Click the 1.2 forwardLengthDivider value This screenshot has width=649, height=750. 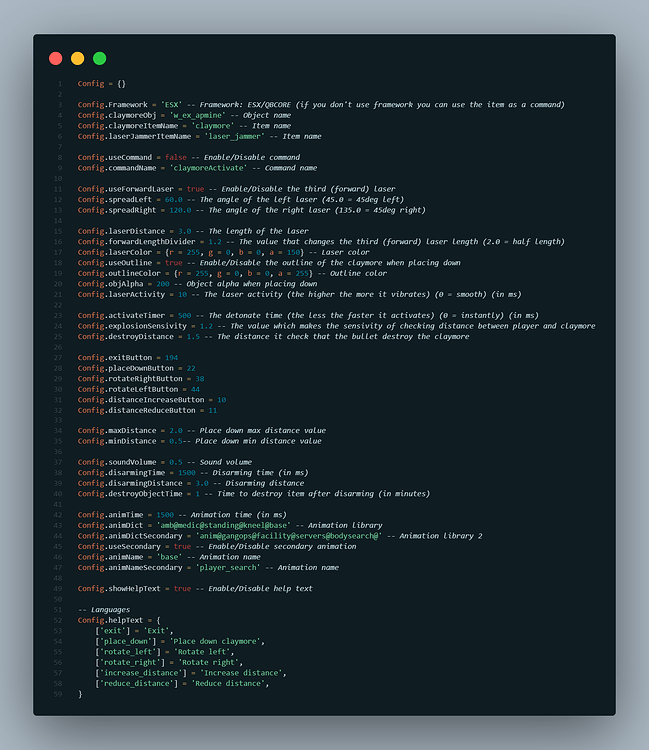click(x=215, y=242)
